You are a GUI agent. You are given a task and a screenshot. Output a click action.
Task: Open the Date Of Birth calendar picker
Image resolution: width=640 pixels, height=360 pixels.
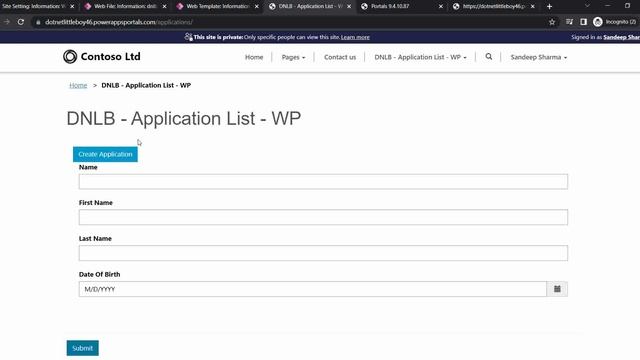pyautogui.click(x=557, y=289)
